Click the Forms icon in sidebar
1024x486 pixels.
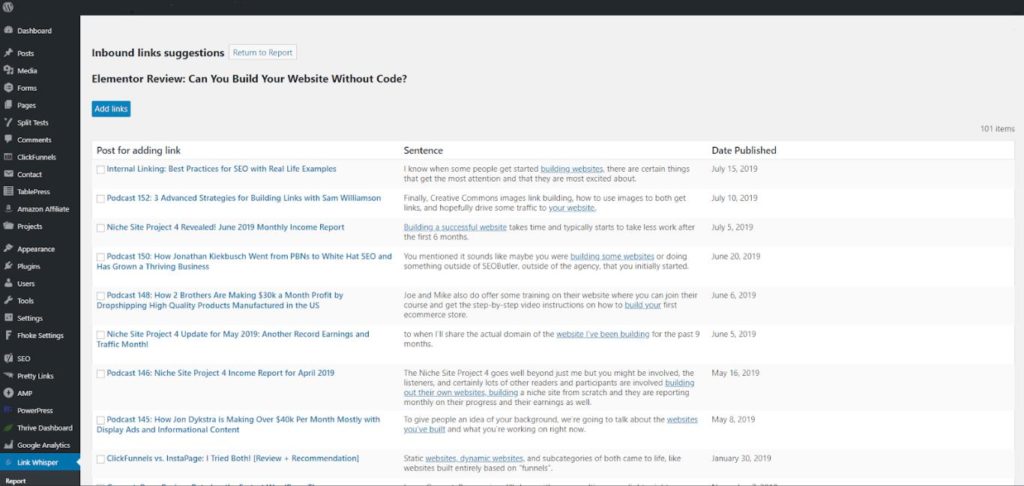(x=8, y=88)
